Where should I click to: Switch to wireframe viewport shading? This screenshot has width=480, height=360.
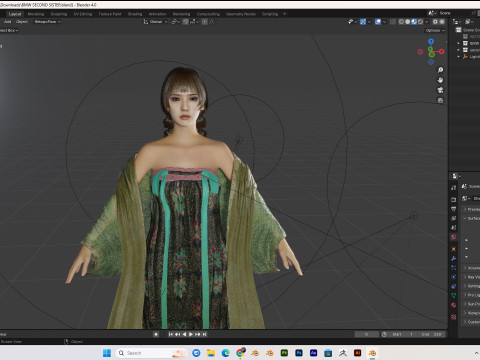[x=402, y=22]
